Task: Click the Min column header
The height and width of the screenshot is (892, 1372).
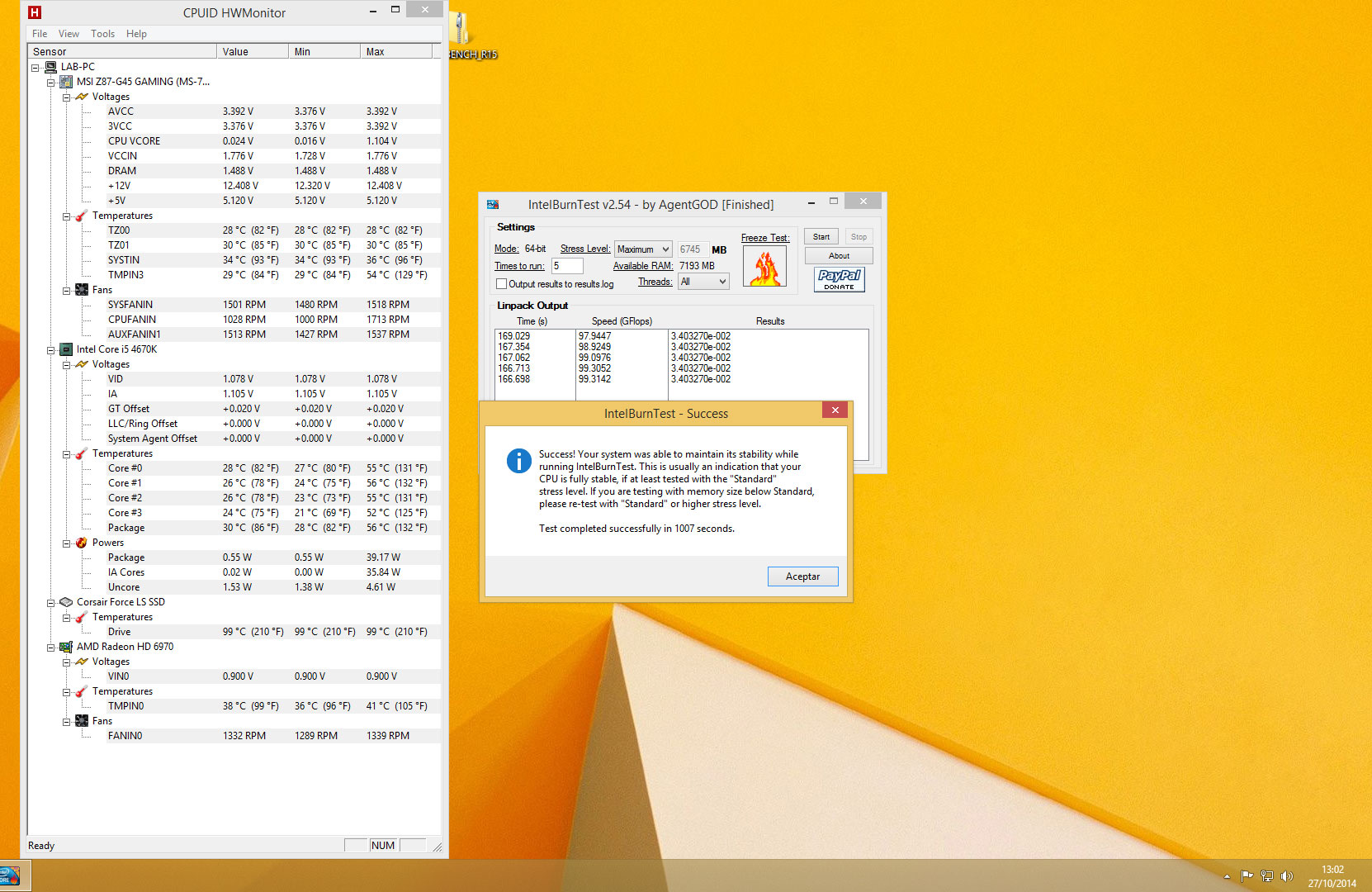Action: point(324,51)
